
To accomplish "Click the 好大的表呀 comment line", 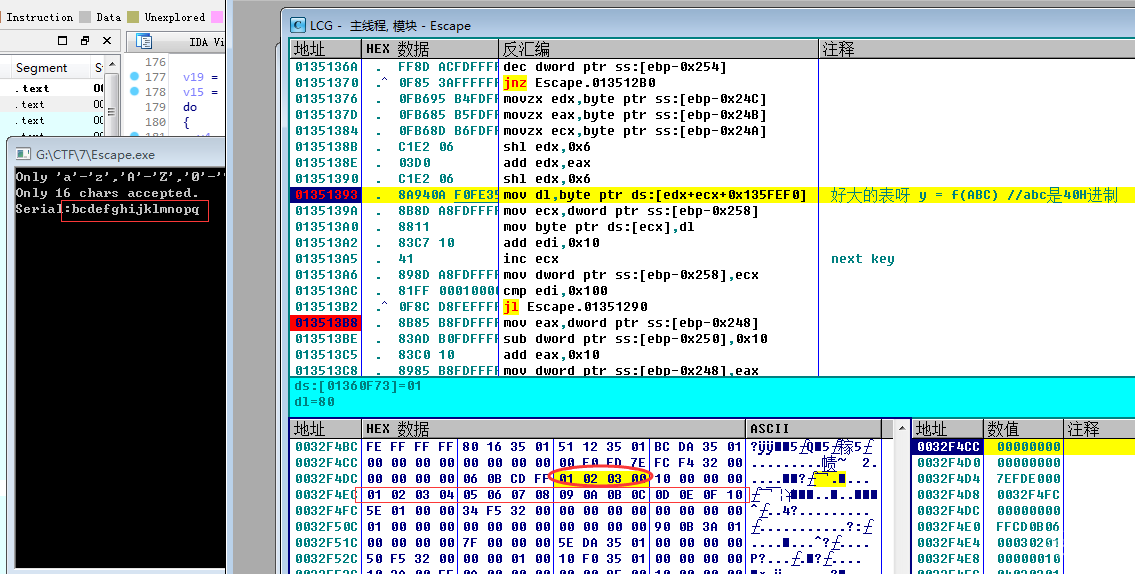I will tap(974, 195).
